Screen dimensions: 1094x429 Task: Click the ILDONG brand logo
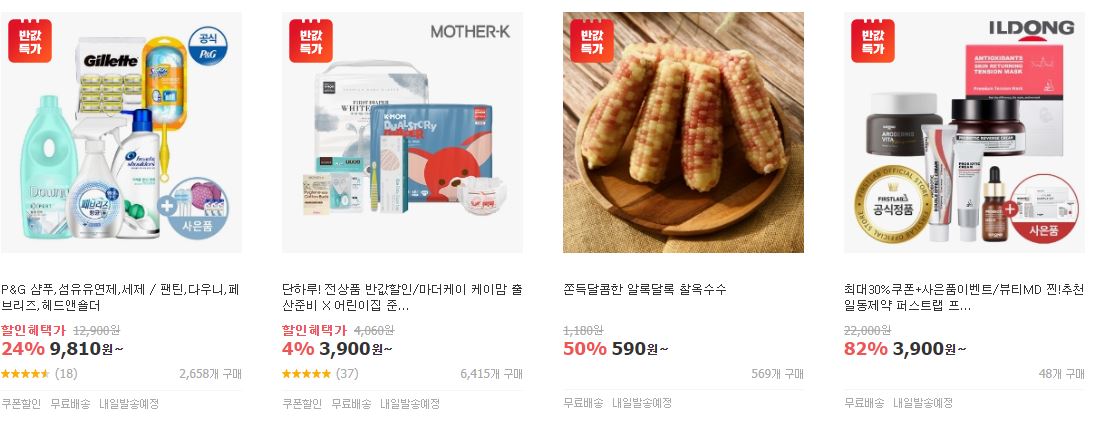[x=1031, y=28]
